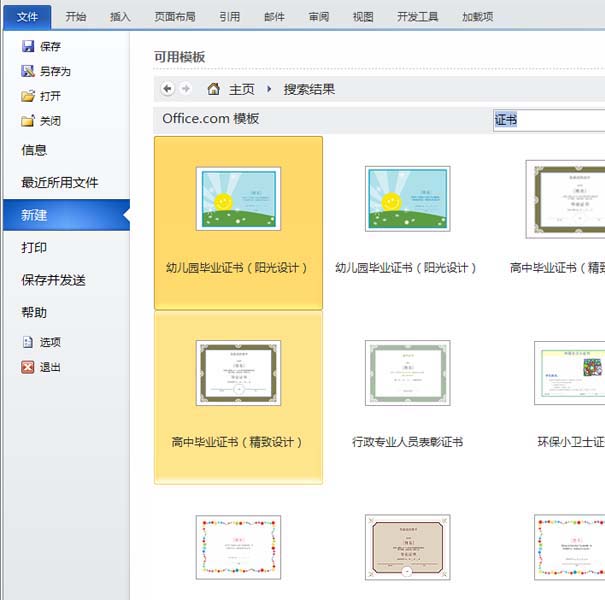Click the template search field containing 证书
Screen dimensions: 605x600
click(548, 120)
